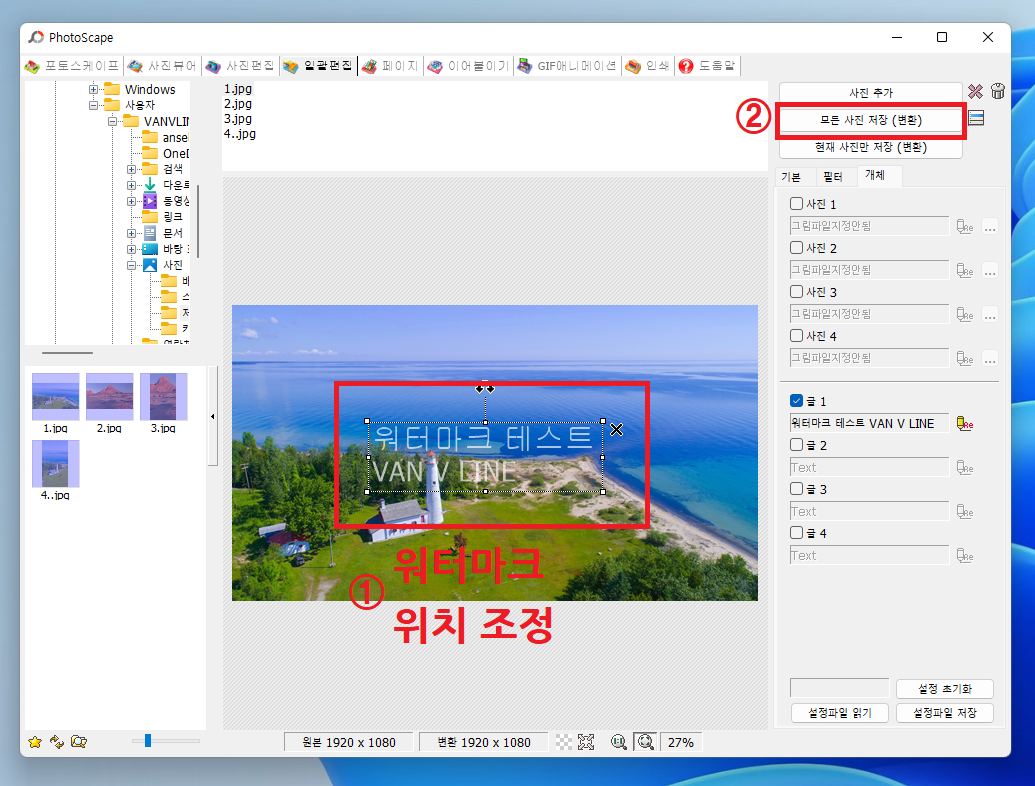Click the trash can clear-list icon
The height and width of the screenshot is (786, 1035).
[x=997, y=92]
